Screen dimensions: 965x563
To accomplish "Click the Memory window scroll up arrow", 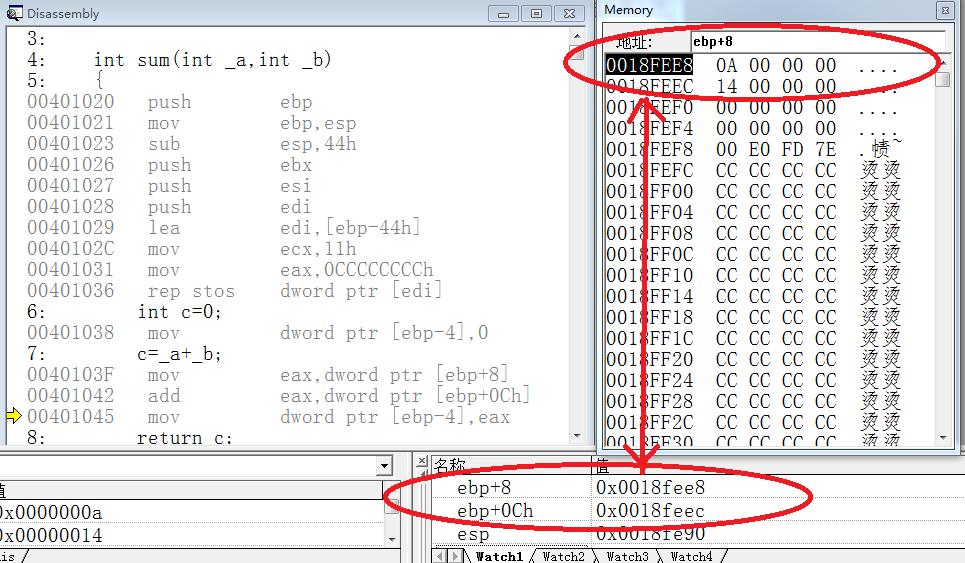I will pyautogui.click(x=942, y=63).
